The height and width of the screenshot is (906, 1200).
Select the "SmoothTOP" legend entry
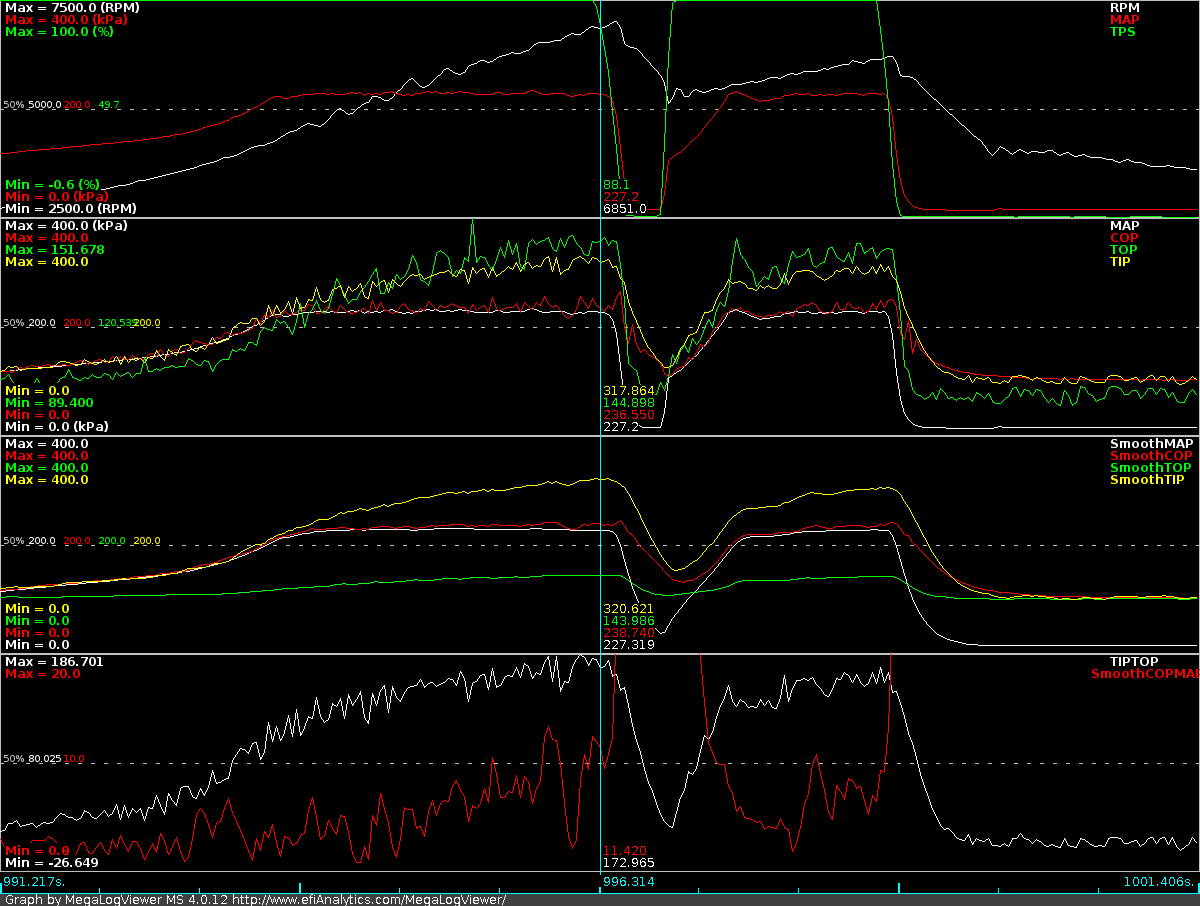[x=1150, y=467]
